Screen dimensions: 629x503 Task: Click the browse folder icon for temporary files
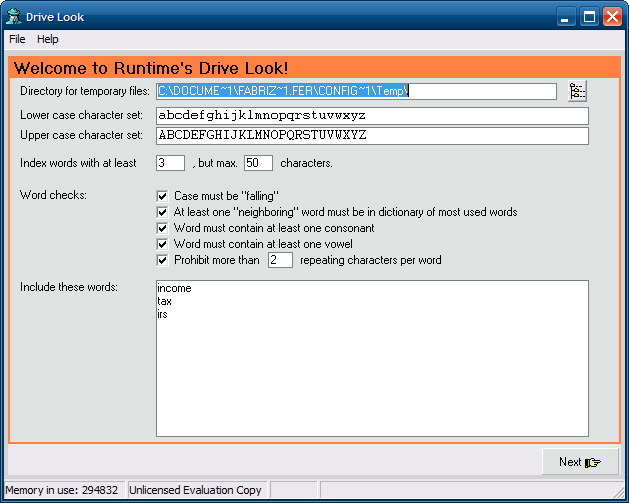pyautogui.click(x=577, y=91)
